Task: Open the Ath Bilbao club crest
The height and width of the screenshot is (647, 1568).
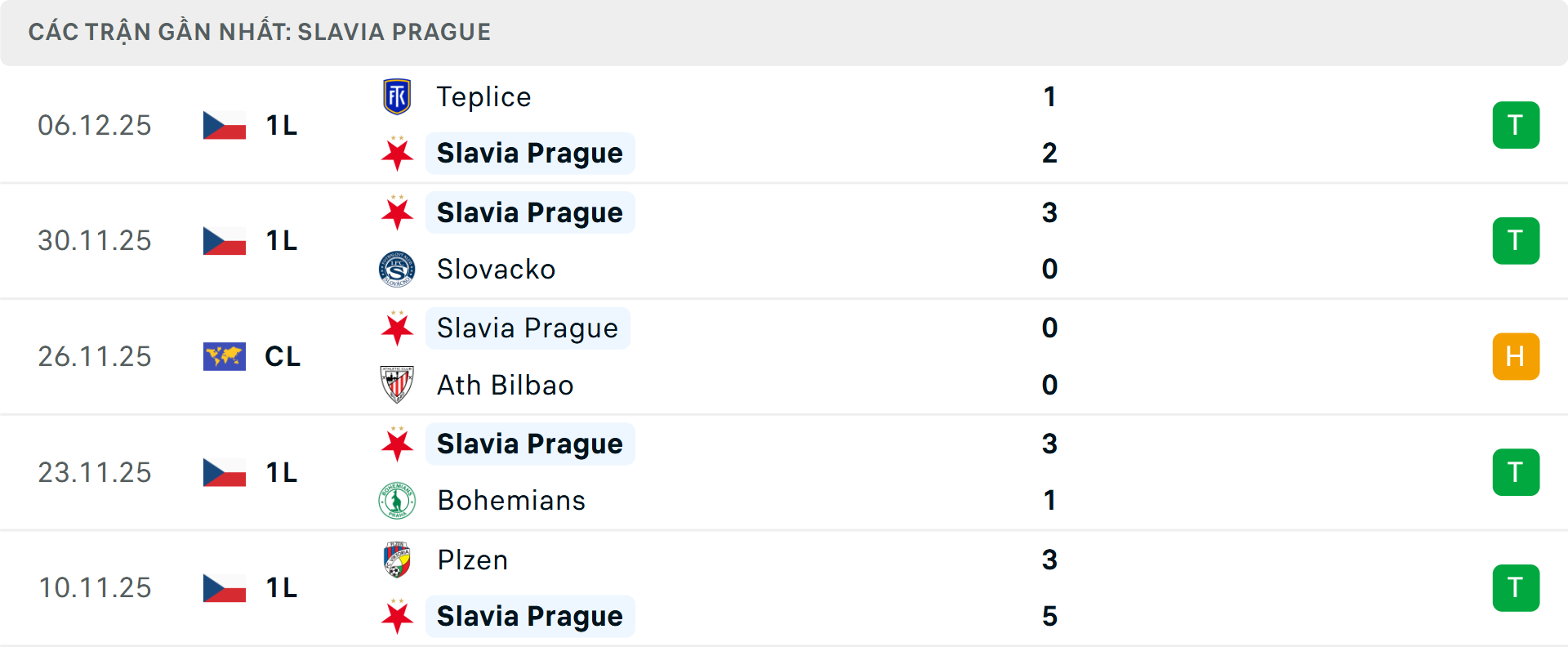Action: point(397,385)
